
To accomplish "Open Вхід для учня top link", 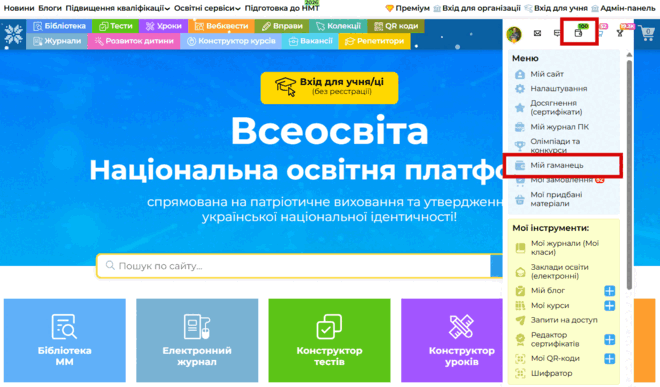I will point(556,8).
